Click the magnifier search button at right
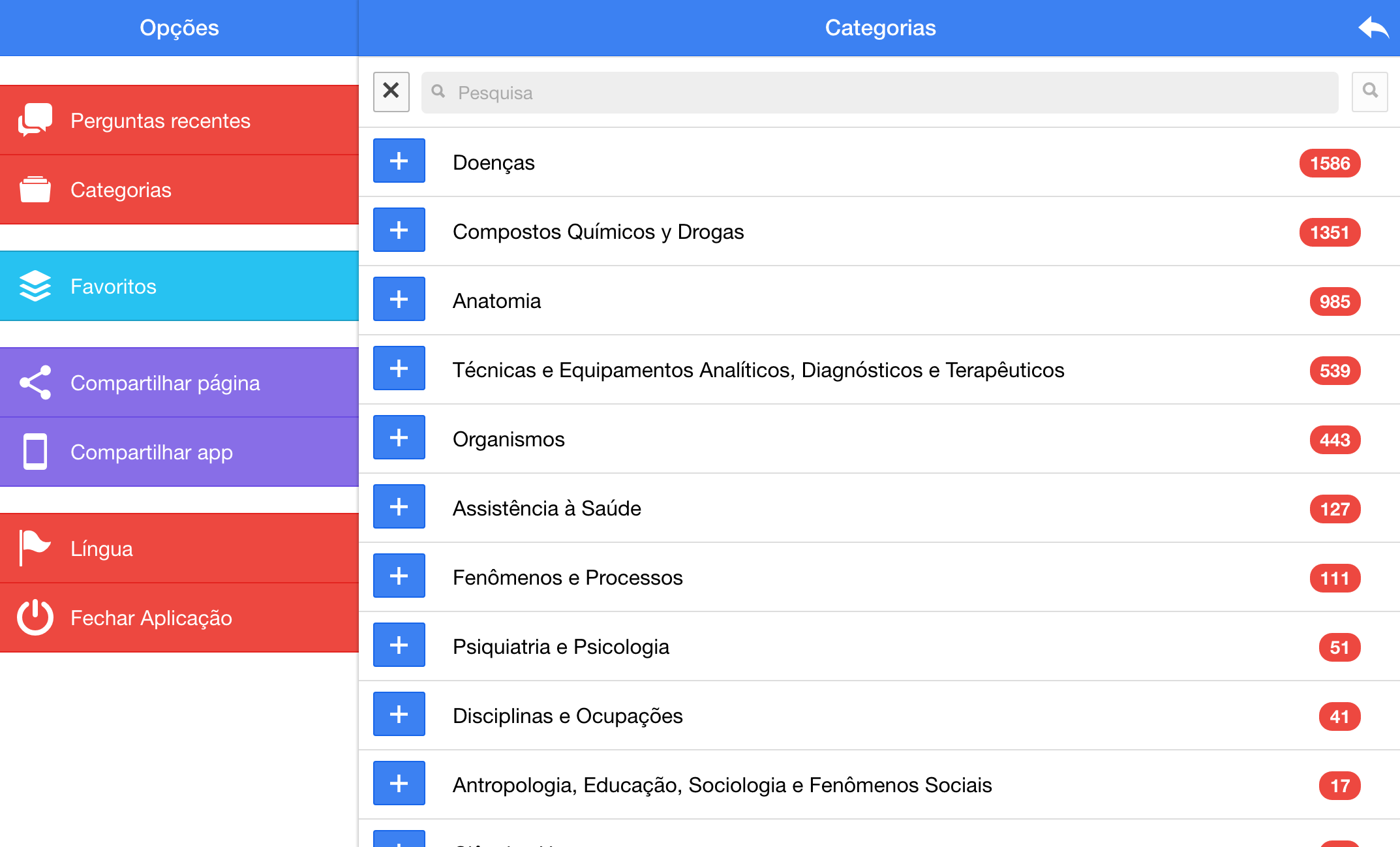Screen dimensions: 1400x847 pyautogui.click(x=1369, y=91)
